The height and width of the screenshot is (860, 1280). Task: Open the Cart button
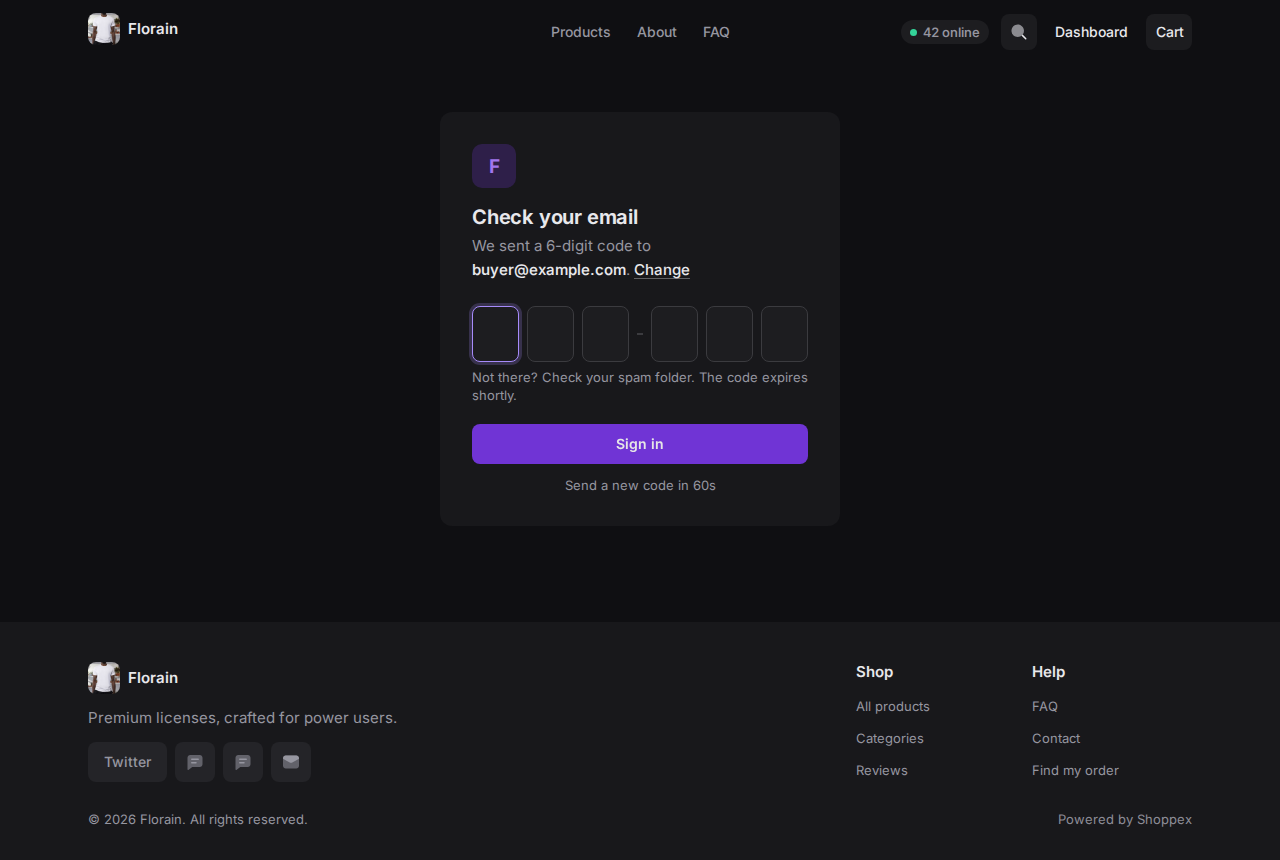[x=1169, y=32]
